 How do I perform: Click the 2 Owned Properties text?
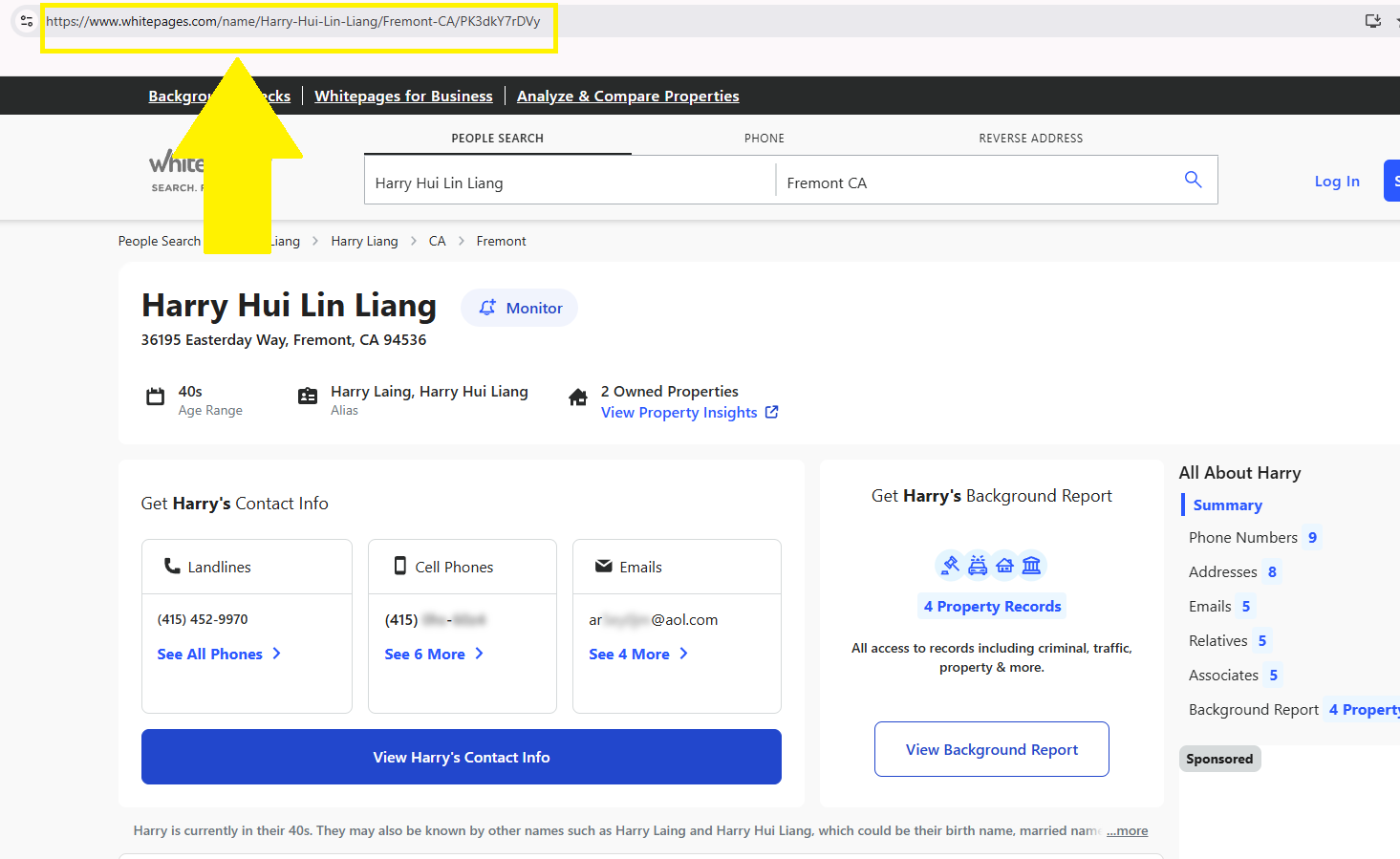click(x=669, y=391)
